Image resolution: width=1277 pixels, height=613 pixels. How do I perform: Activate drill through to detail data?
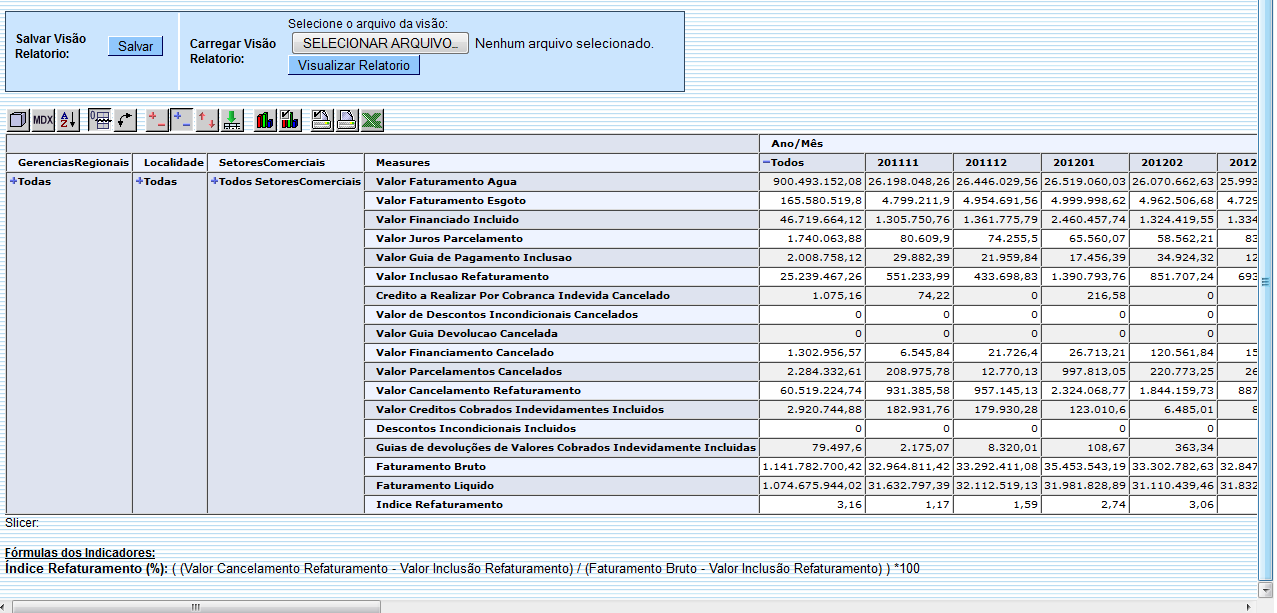pyautogui.click(x=232, y=119)
